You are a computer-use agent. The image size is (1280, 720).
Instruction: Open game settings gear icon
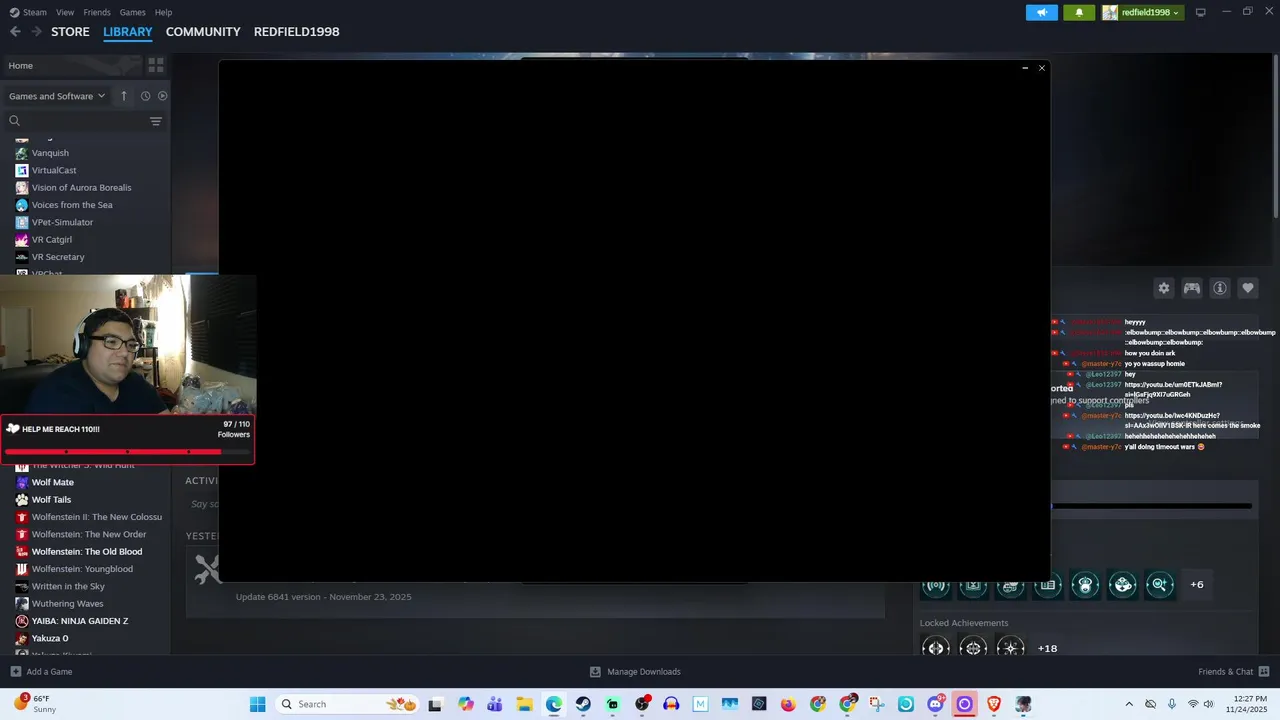(1164, 288)
